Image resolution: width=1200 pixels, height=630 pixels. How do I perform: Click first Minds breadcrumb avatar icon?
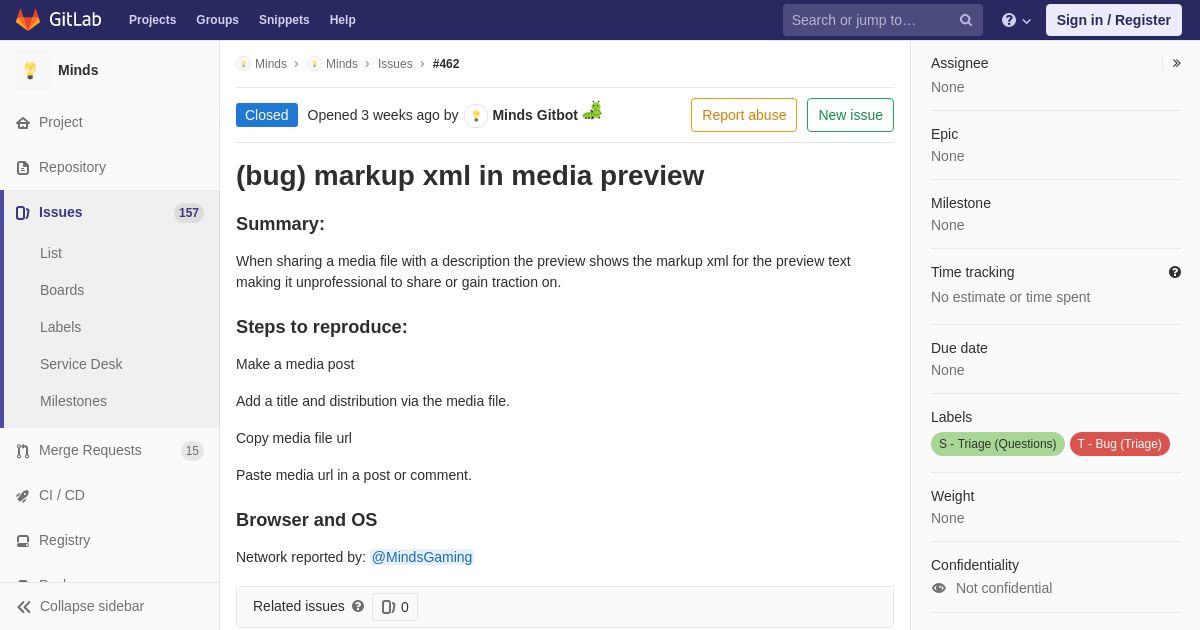243,64
